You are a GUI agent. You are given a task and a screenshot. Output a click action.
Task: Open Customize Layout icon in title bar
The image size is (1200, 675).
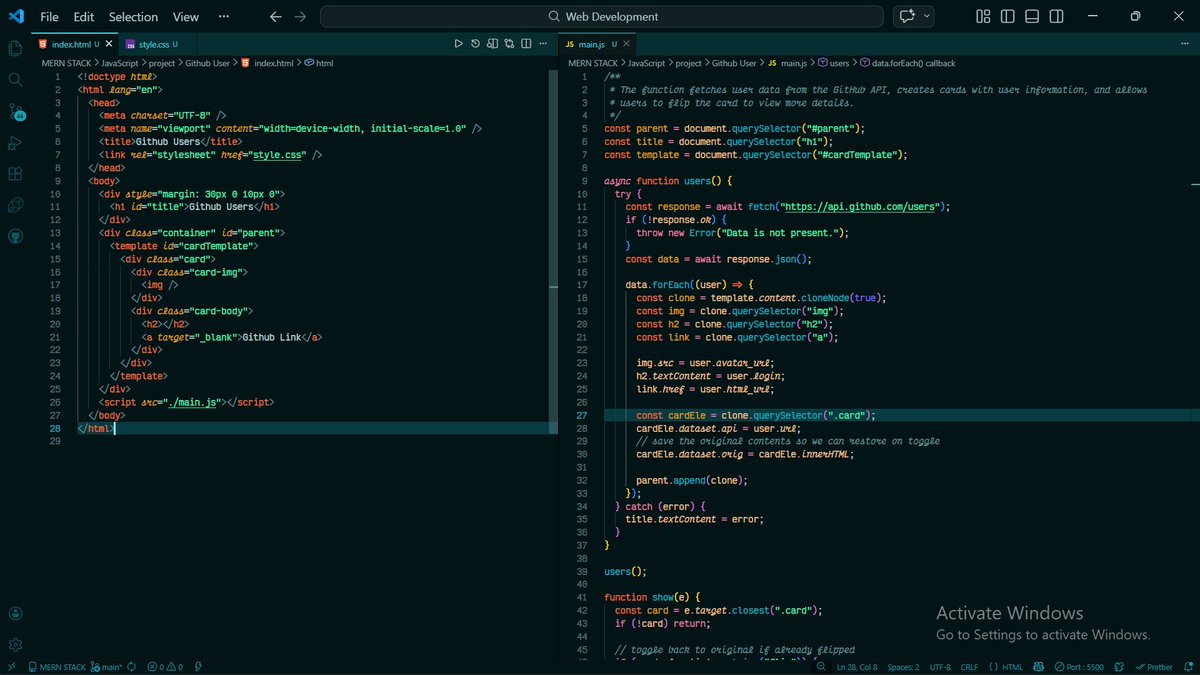pos(983,16)
